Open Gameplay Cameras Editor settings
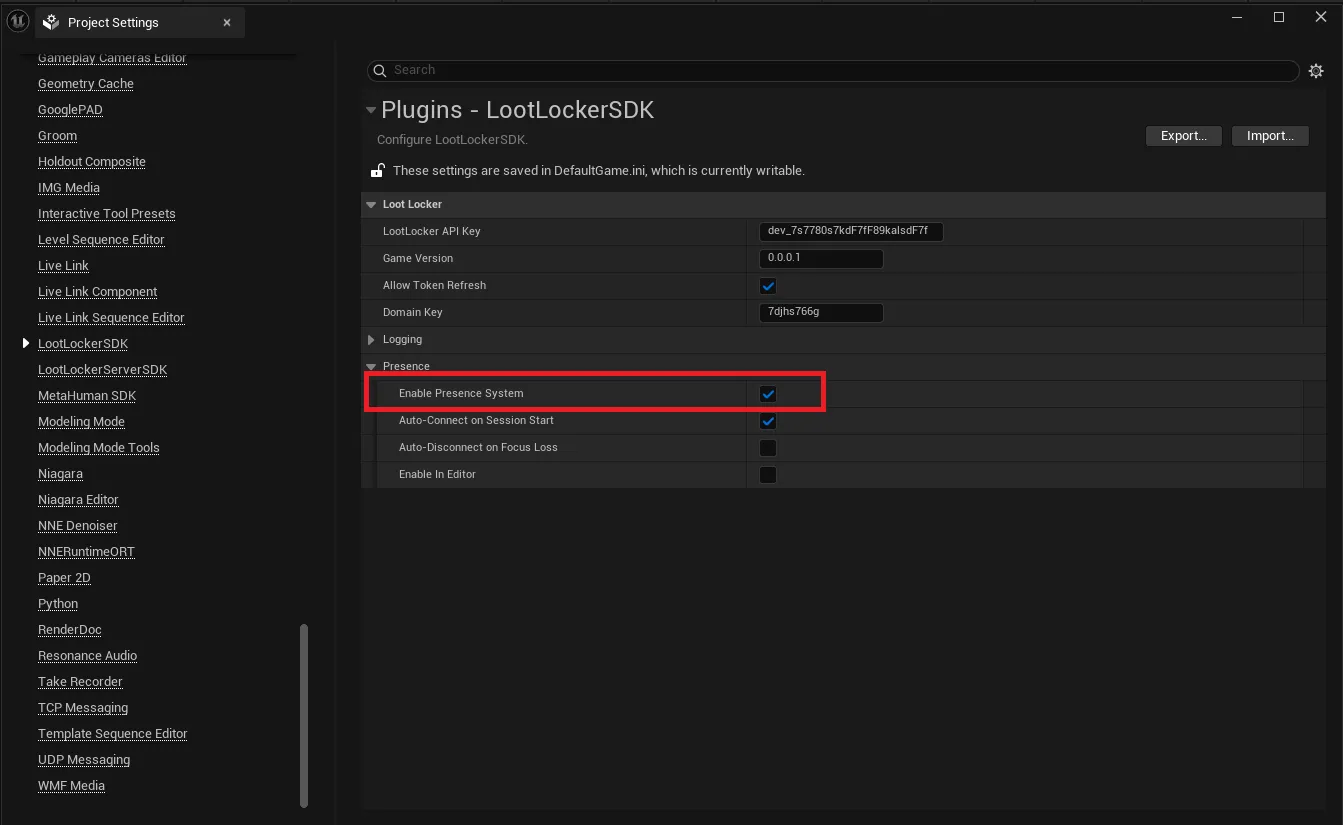This screenshot has height=825, width=1343. pos(112,58)
